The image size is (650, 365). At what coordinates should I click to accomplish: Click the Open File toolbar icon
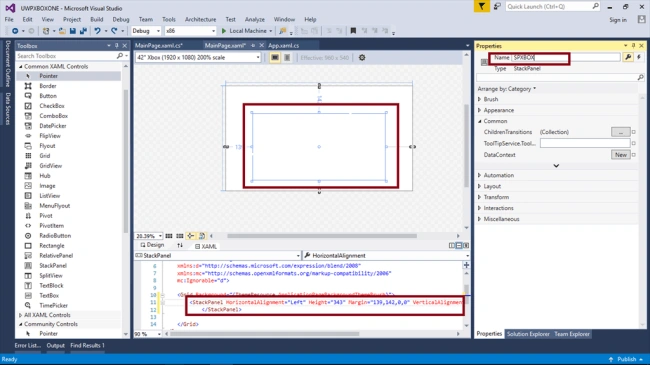[62, 31]
